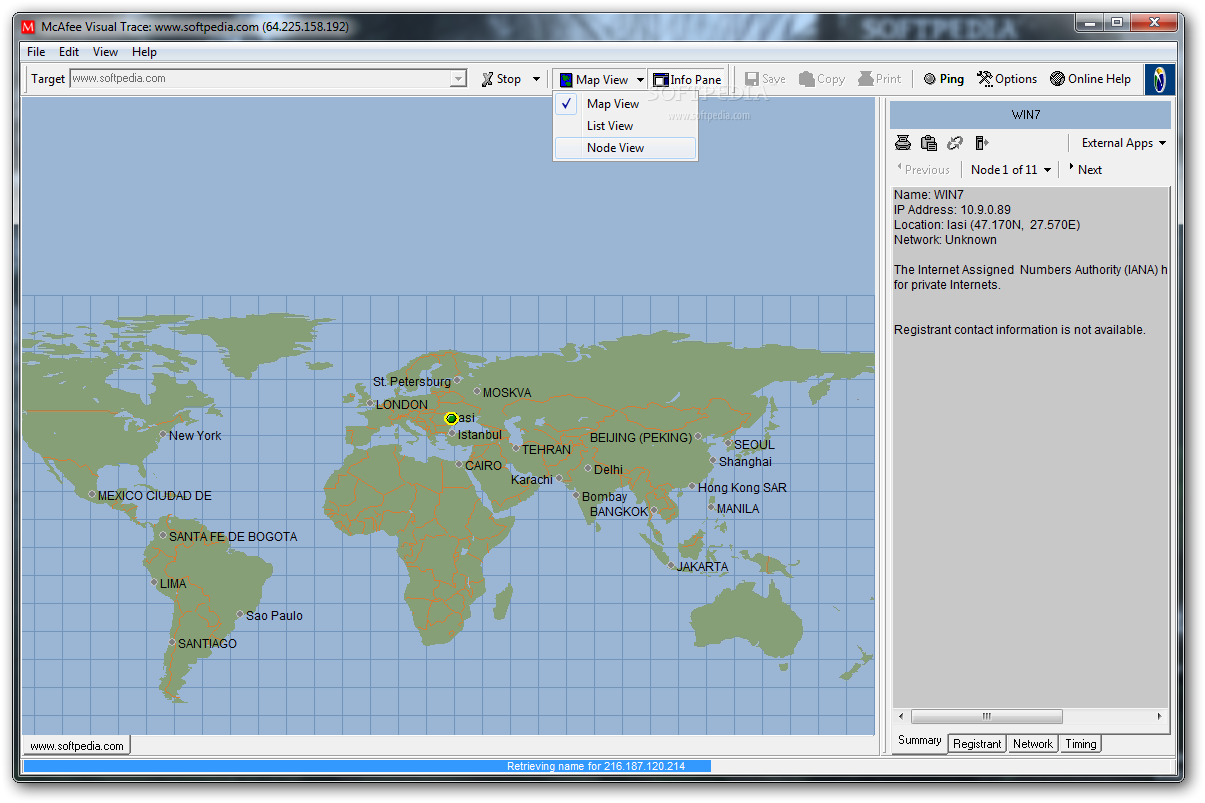Click the Stop trace button
The width and height of the screenshot is (1205, 803).
[x=500, y=79]
